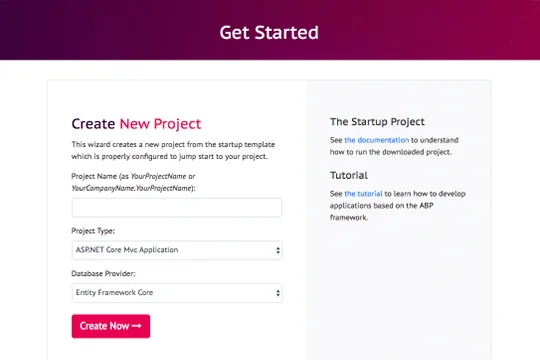Click the YourCompanyName.YourProjectName italic hint

tap(131, 188)
